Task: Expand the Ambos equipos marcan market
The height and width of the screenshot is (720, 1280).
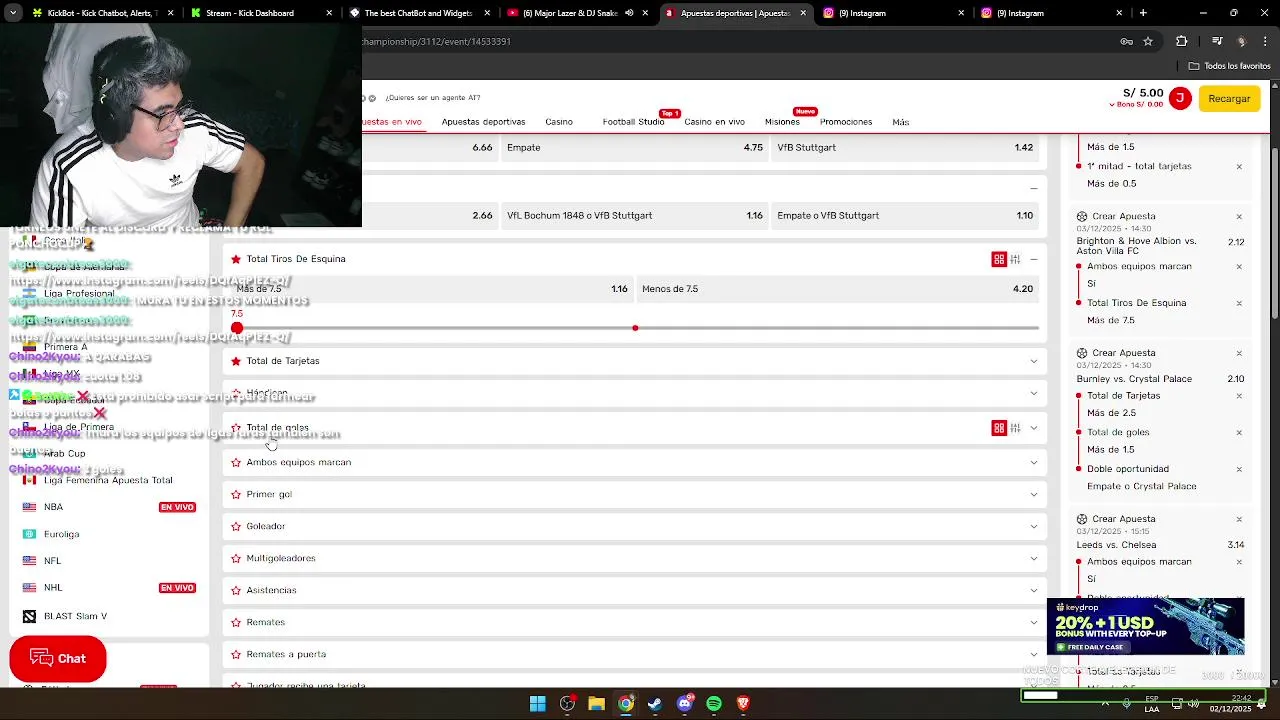Action: pyautogui.click(x=1033, y=462)
